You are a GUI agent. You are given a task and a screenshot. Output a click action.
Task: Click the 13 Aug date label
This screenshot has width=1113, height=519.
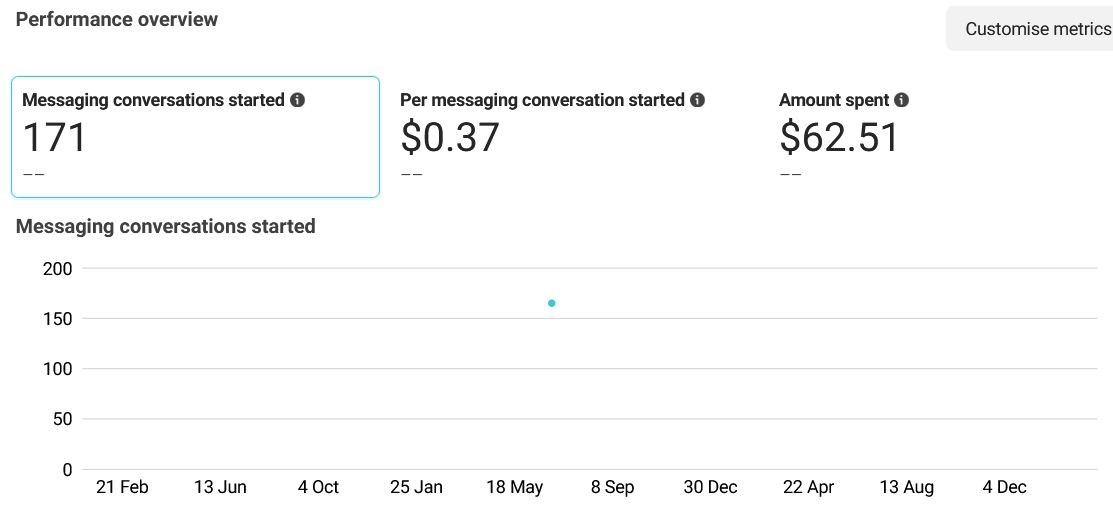906,487
